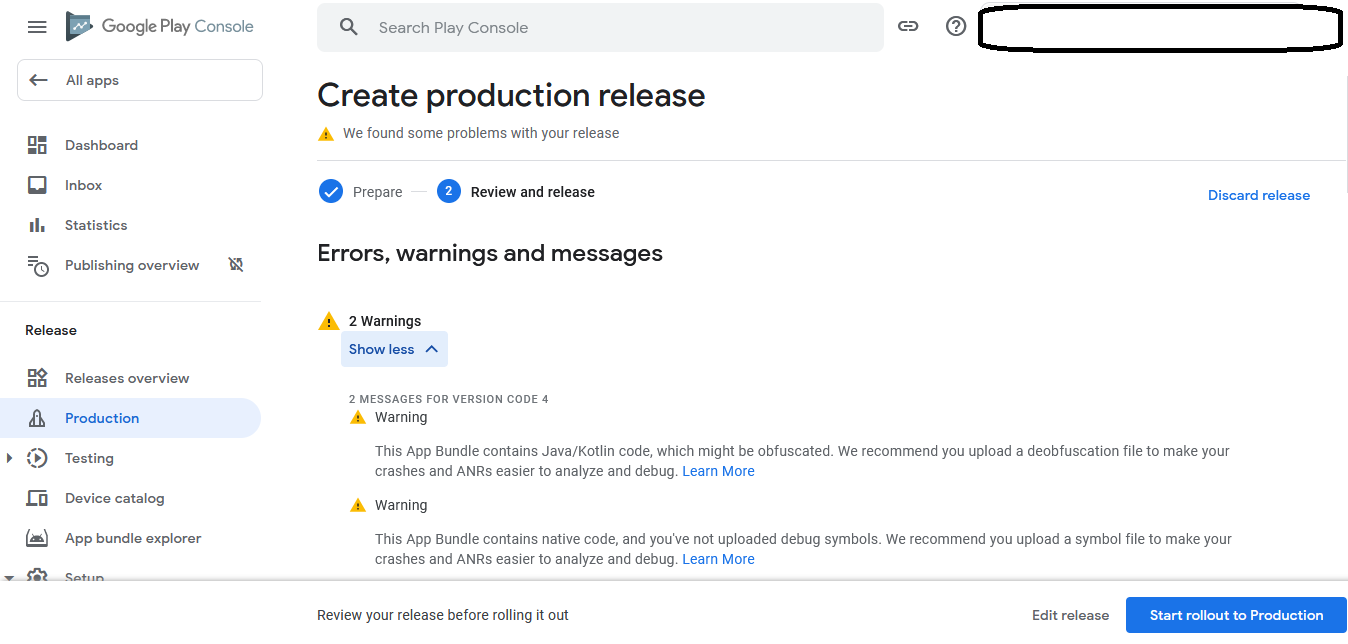Select Statistics in the sidebar
The height and width of the screenshot is (644, 1348).
(x=96, y=225)
